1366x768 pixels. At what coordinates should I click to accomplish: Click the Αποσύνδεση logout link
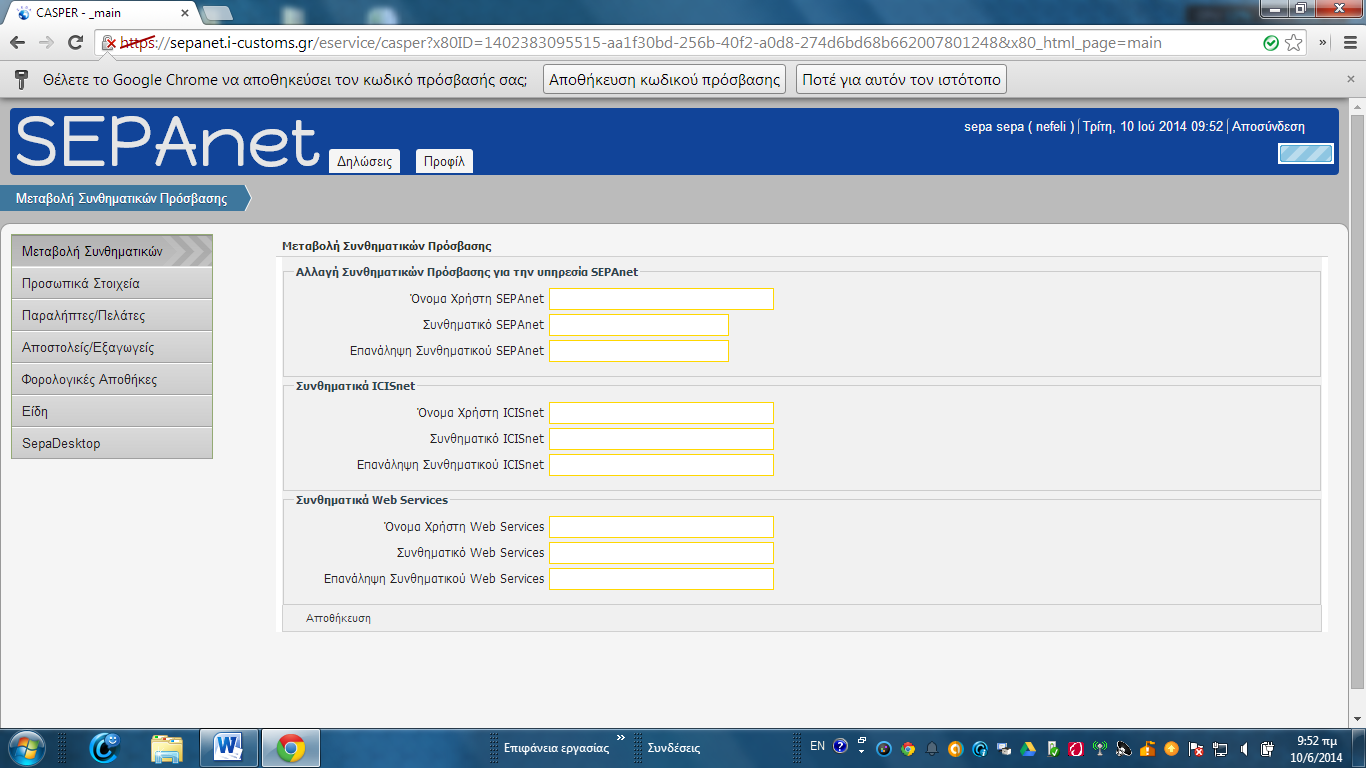1268,127
